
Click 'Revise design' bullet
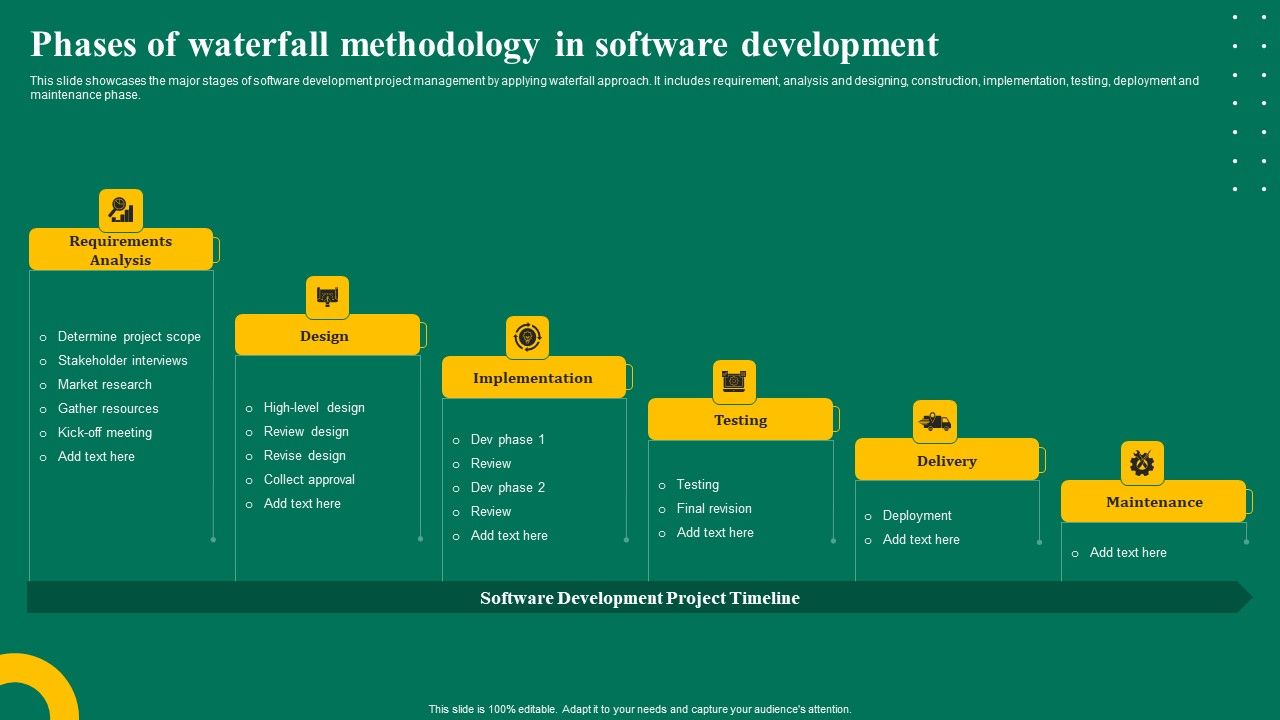point(305,455)
